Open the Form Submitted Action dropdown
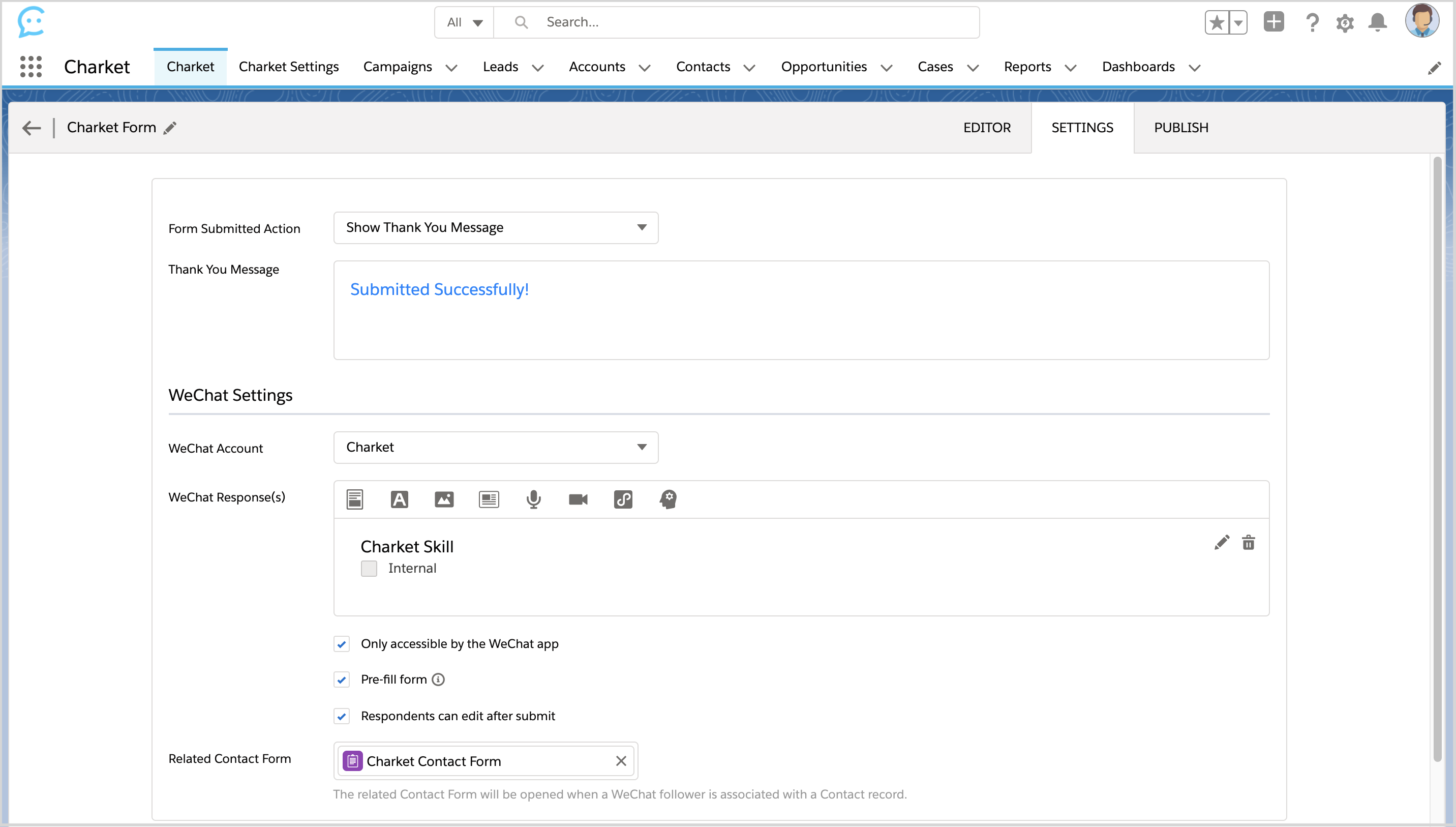1456x827 pixels. [496, 228]
